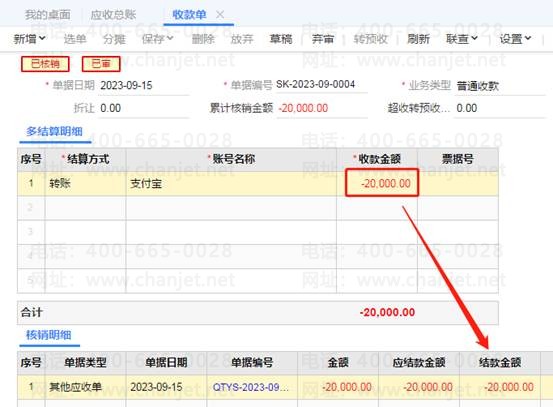The image size is (553, 407).
Task: Select the 收款金额 cell -20,000.00
Action: pos(382,183)
